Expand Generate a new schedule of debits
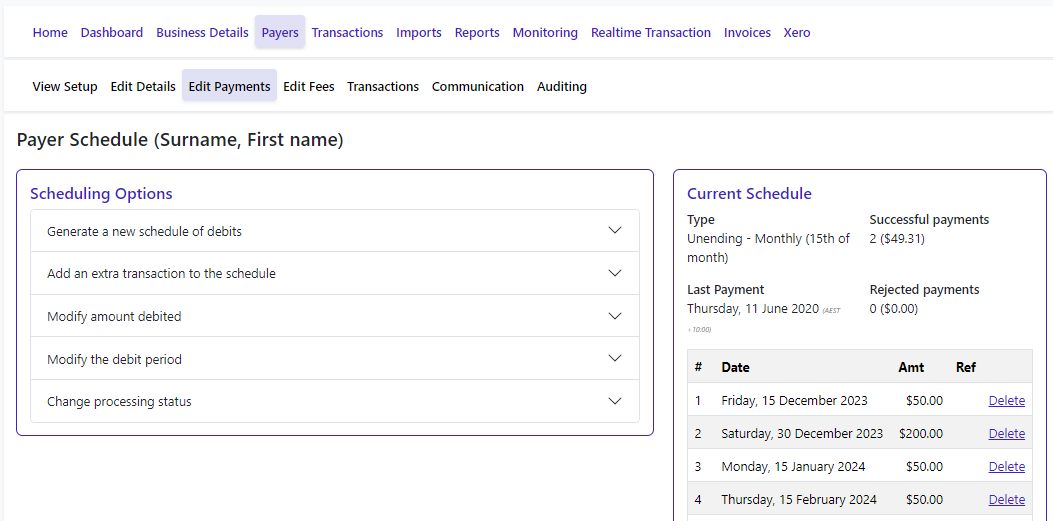This screenshot has width=1053, height=521. coord(334,231)
